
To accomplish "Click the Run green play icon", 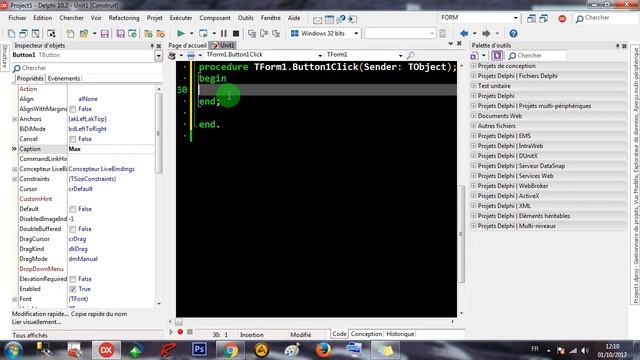I will click(180, 33).
